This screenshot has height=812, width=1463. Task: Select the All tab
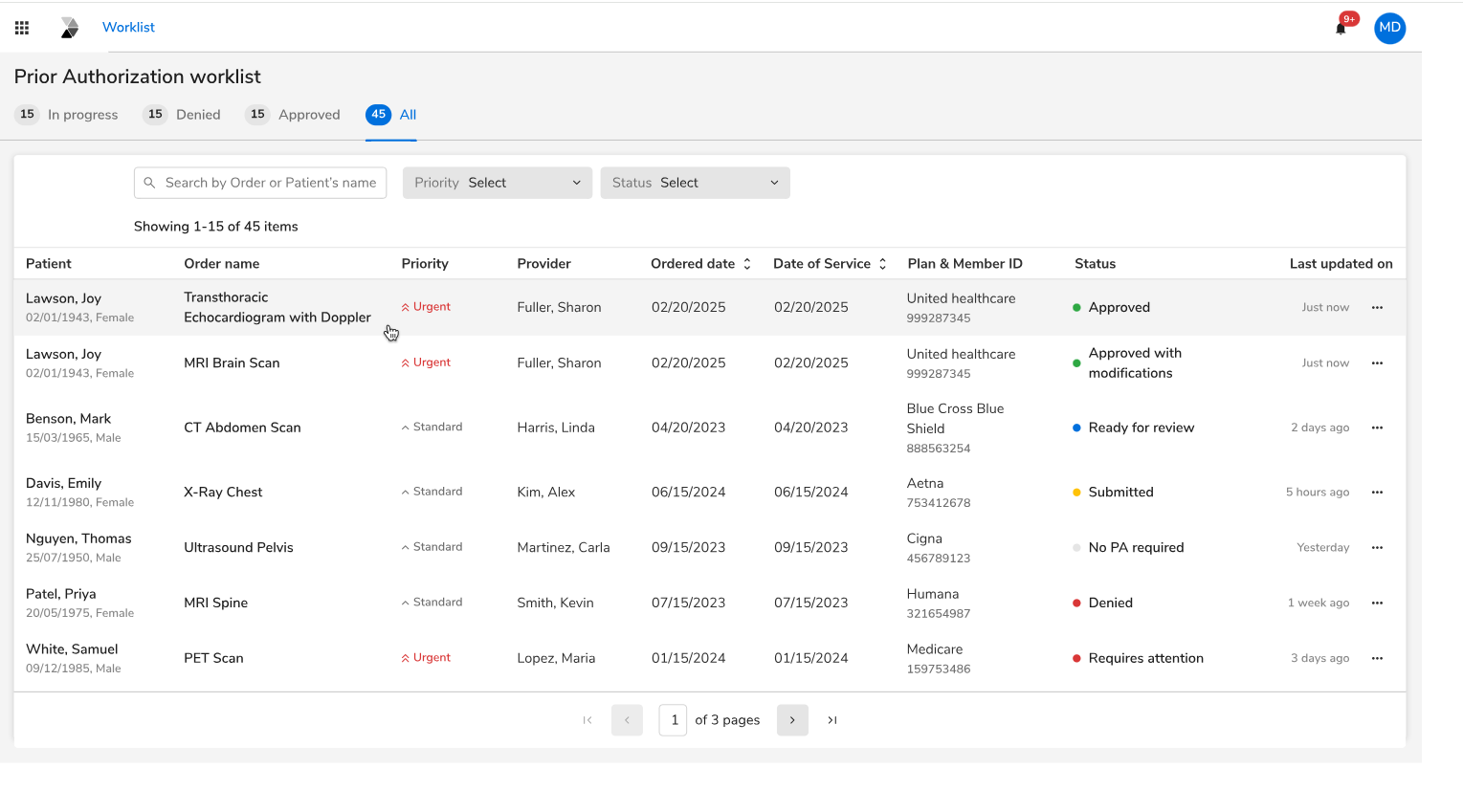(x=391, y=115)
